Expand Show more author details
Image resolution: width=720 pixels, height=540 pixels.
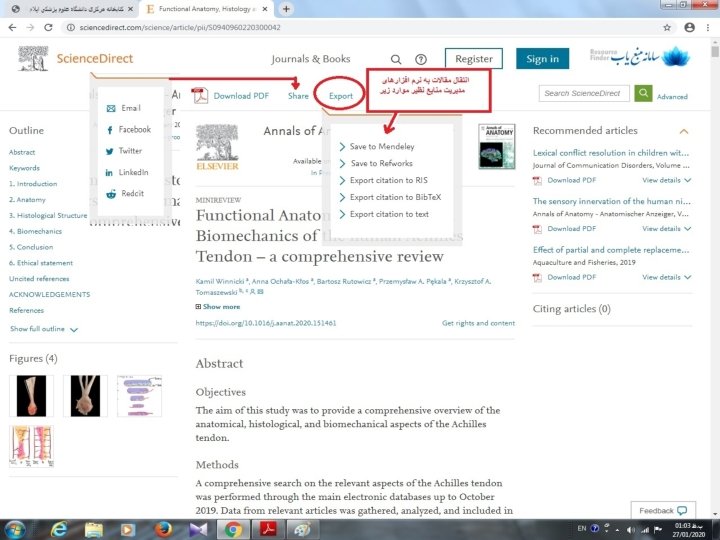click(x=218, y=307)
